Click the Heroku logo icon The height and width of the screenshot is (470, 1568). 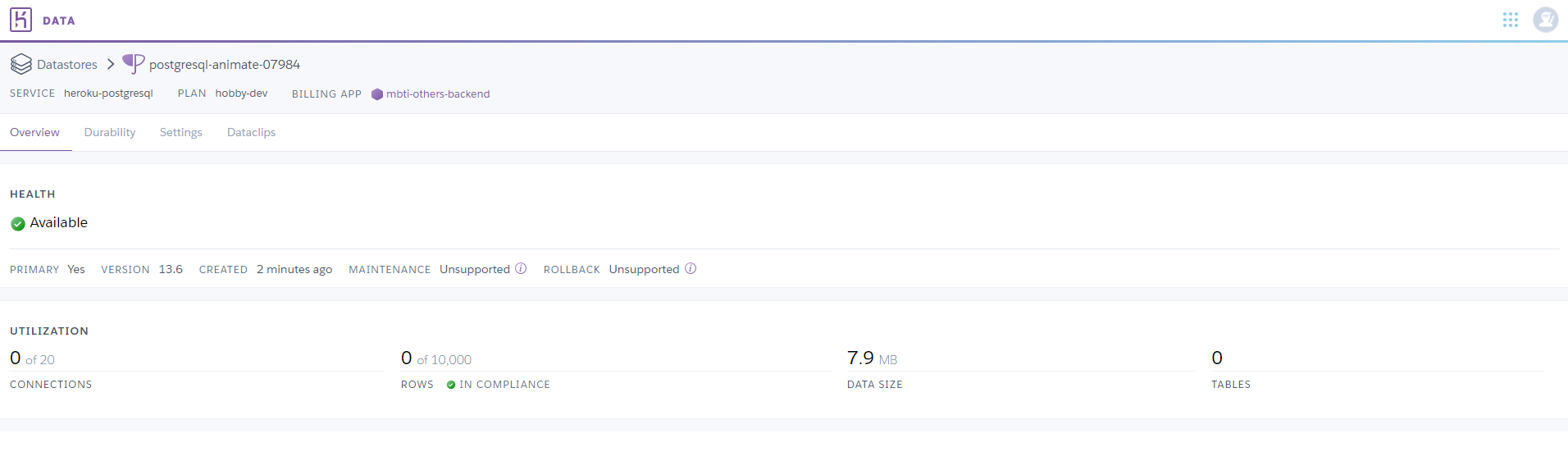(x=21, y=20)
